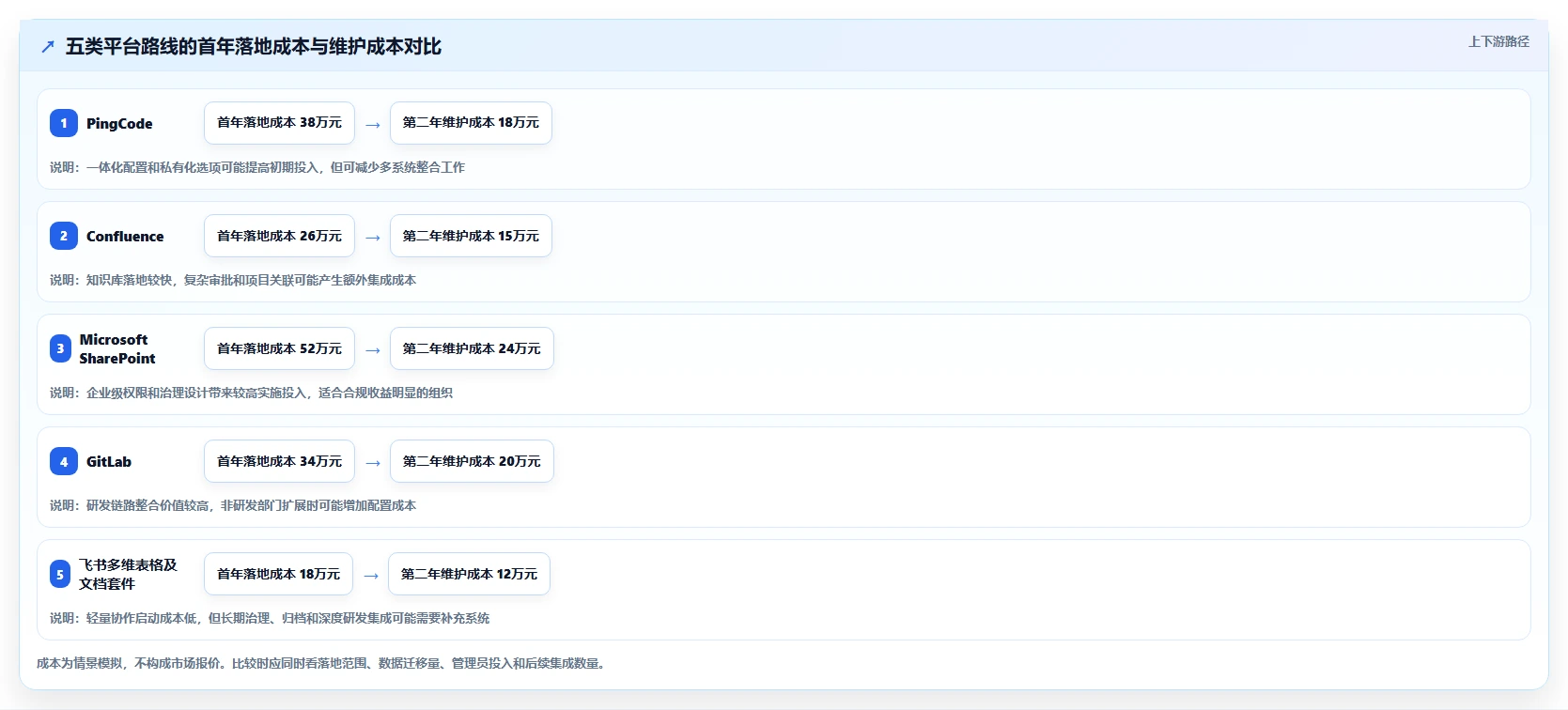Image resolution: width=1568 pixels, height=710 pixels.
Task: Click the arrow between GitLab cost boxes
Action: pos(373,463)
